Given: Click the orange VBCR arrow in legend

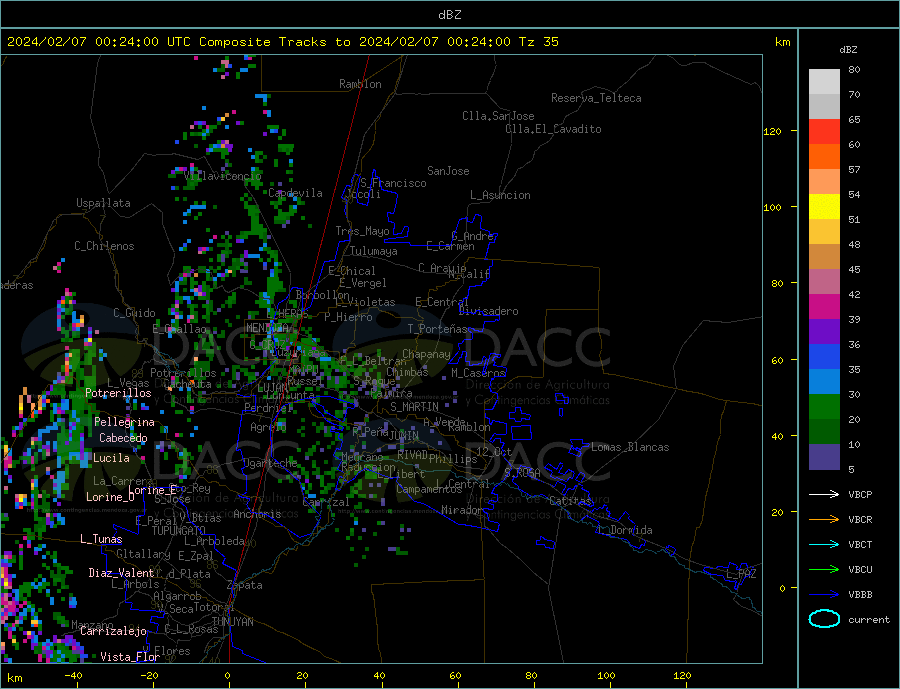Looking at the screenshot, I should point(824,520).
